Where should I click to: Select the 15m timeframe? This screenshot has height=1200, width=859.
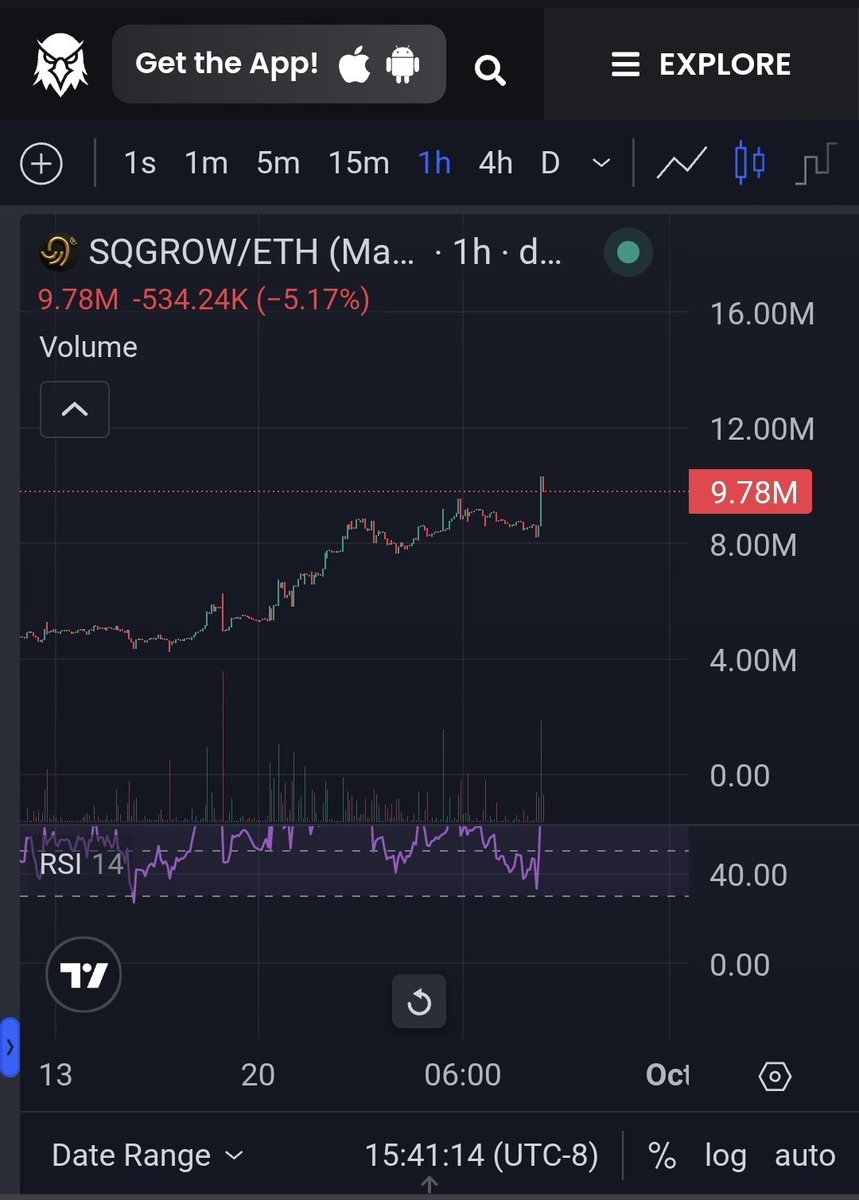358,163
